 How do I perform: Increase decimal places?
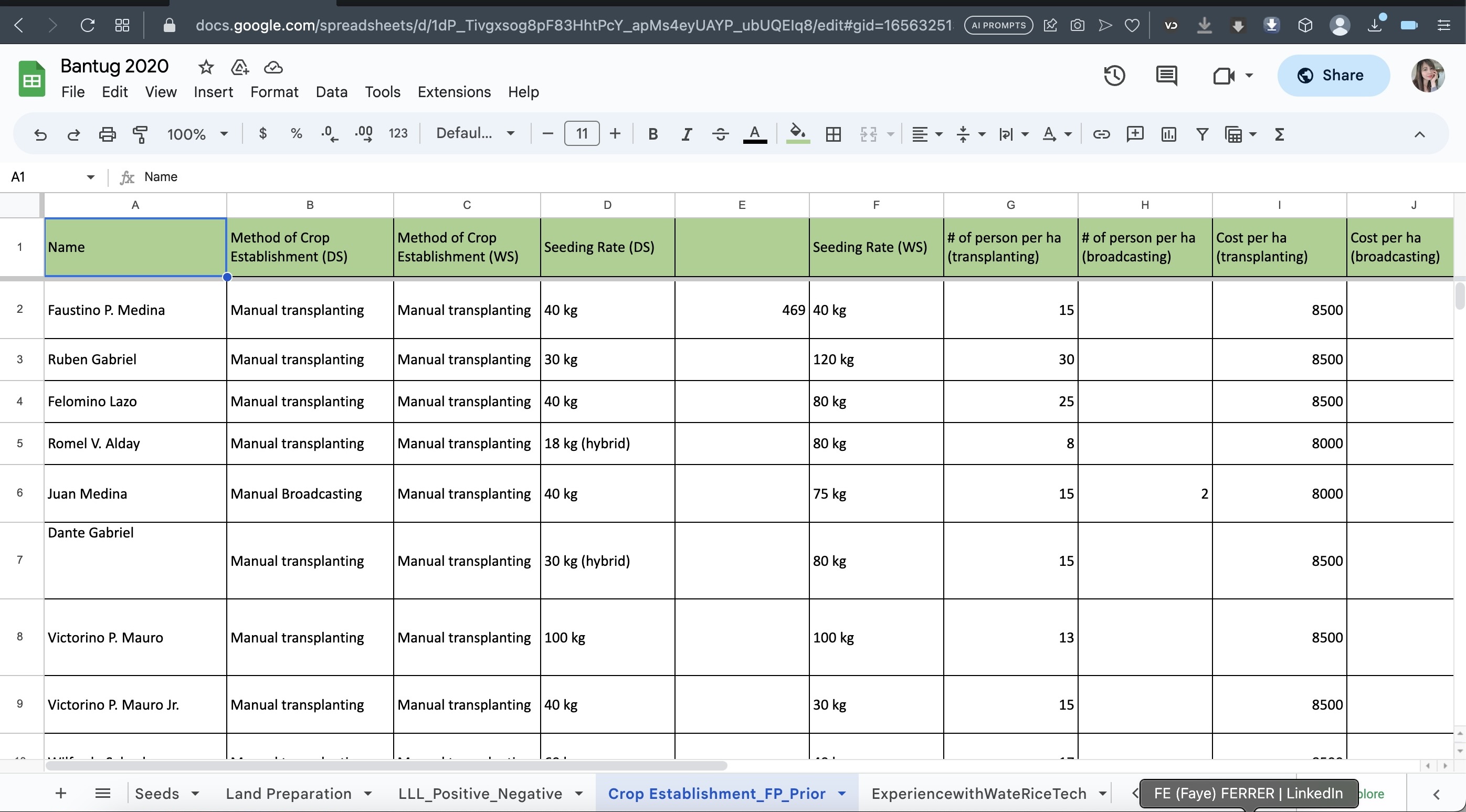(x=364, y=134)
